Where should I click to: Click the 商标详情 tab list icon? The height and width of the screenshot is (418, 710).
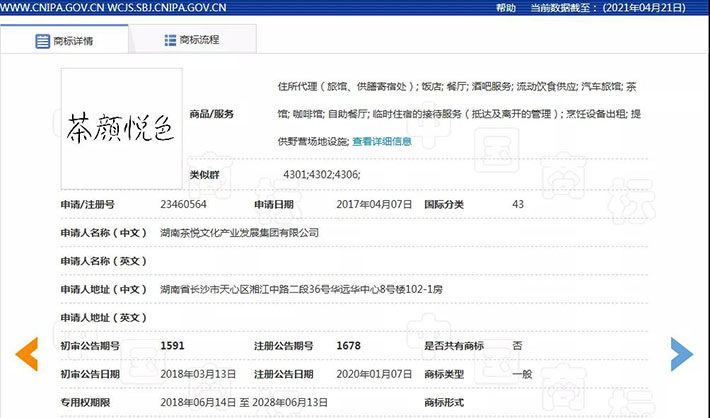pyautogui.click(x=43, y=41)
